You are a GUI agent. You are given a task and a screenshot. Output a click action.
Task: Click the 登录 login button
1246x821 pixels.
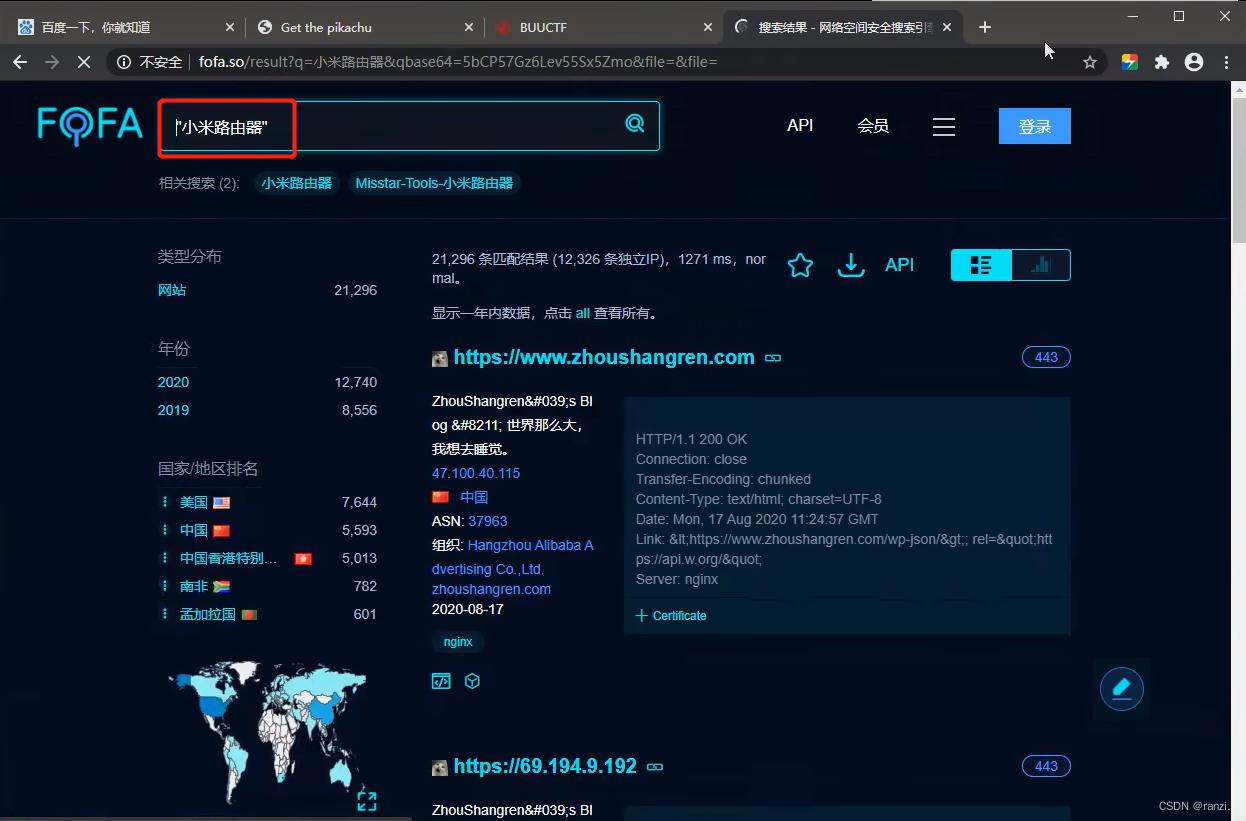[x=1034, y=126]
